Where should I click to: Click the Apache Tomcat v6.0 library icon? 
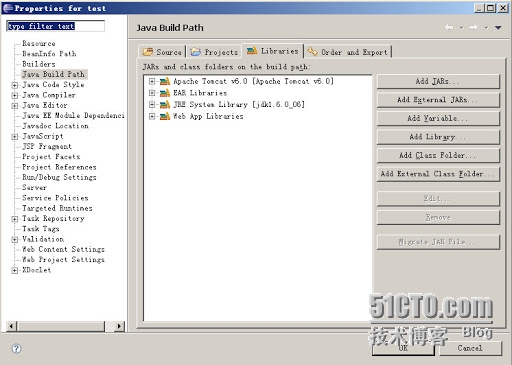[165, 81]
